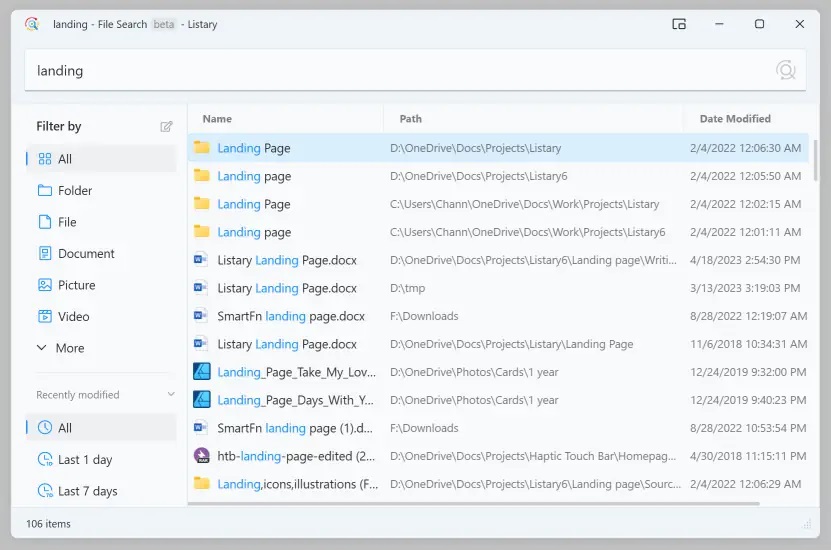Click Affinity icon of Landing_Page_Take_My_Lov file
Screen dimensions: 831x550
[x=201, y=371]
